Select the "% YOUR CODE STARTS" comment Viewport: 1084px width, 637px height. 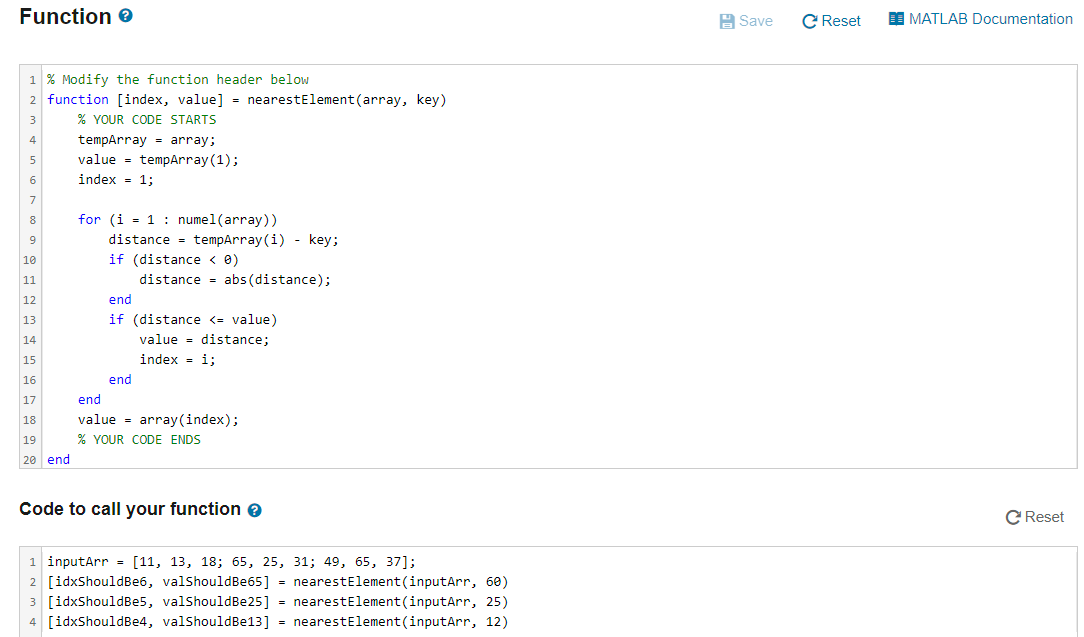[x=146, y=119]
